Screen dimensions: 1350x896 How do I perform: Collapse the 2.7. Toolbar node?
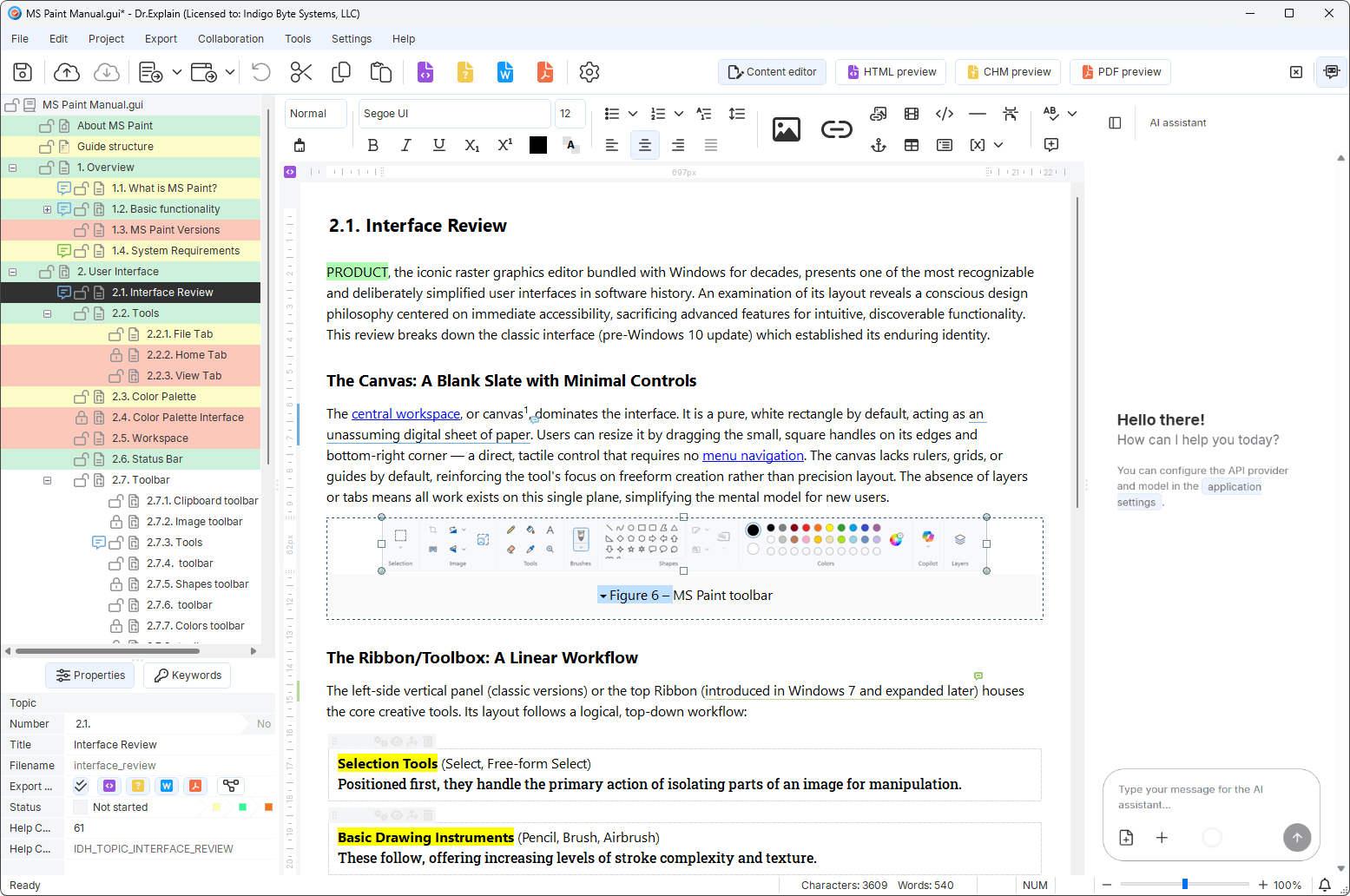pos(47,480)
